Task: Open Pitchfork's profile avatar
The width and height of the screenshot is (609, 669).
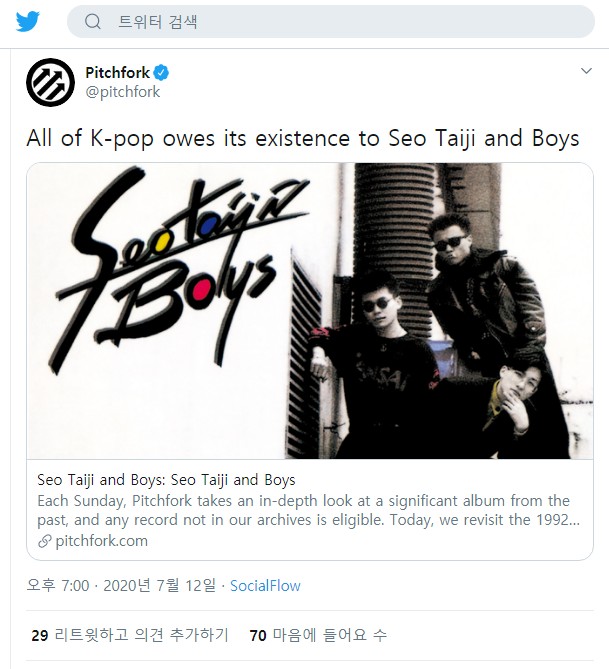Action: click(x=50, y=82)
